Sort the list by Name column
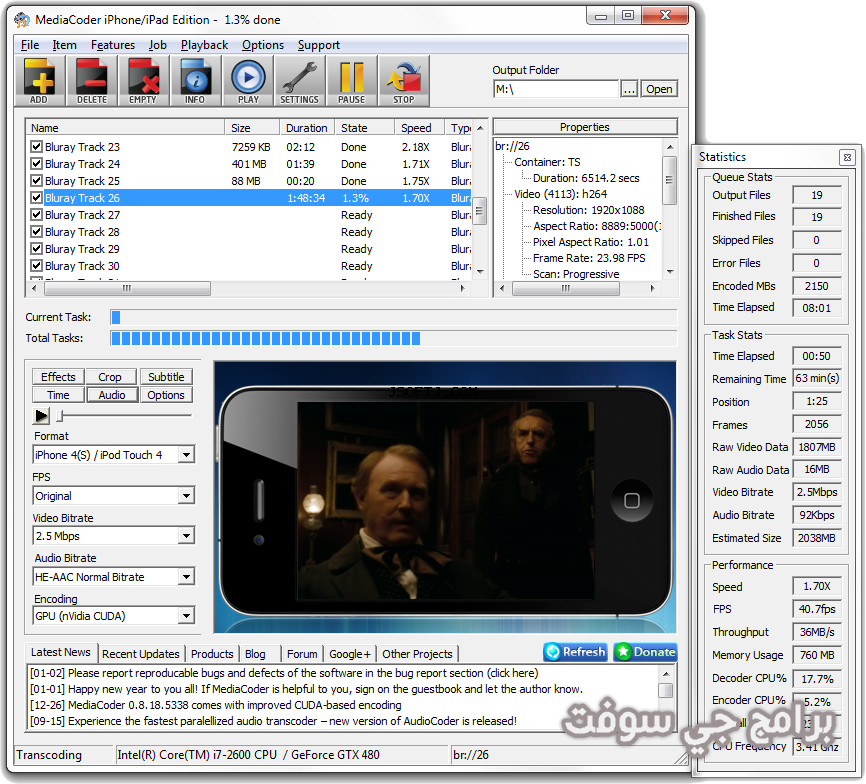The width and height of the screenshot is (866, 784). click(126, 128)
